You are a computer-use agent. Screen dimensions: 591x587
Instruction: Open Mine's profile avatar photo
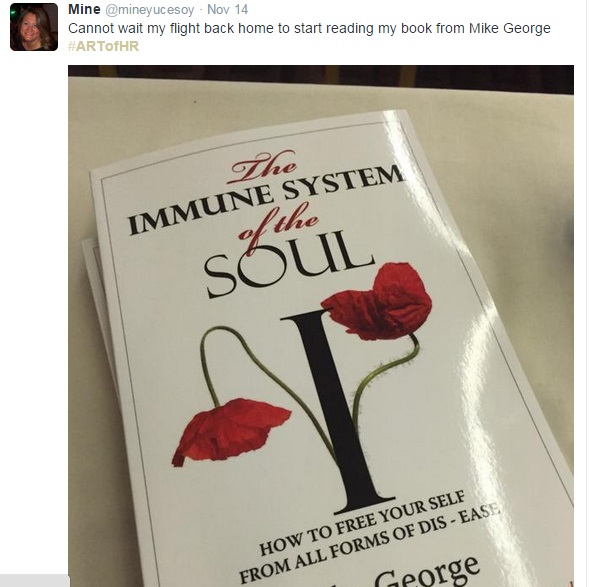34,27
